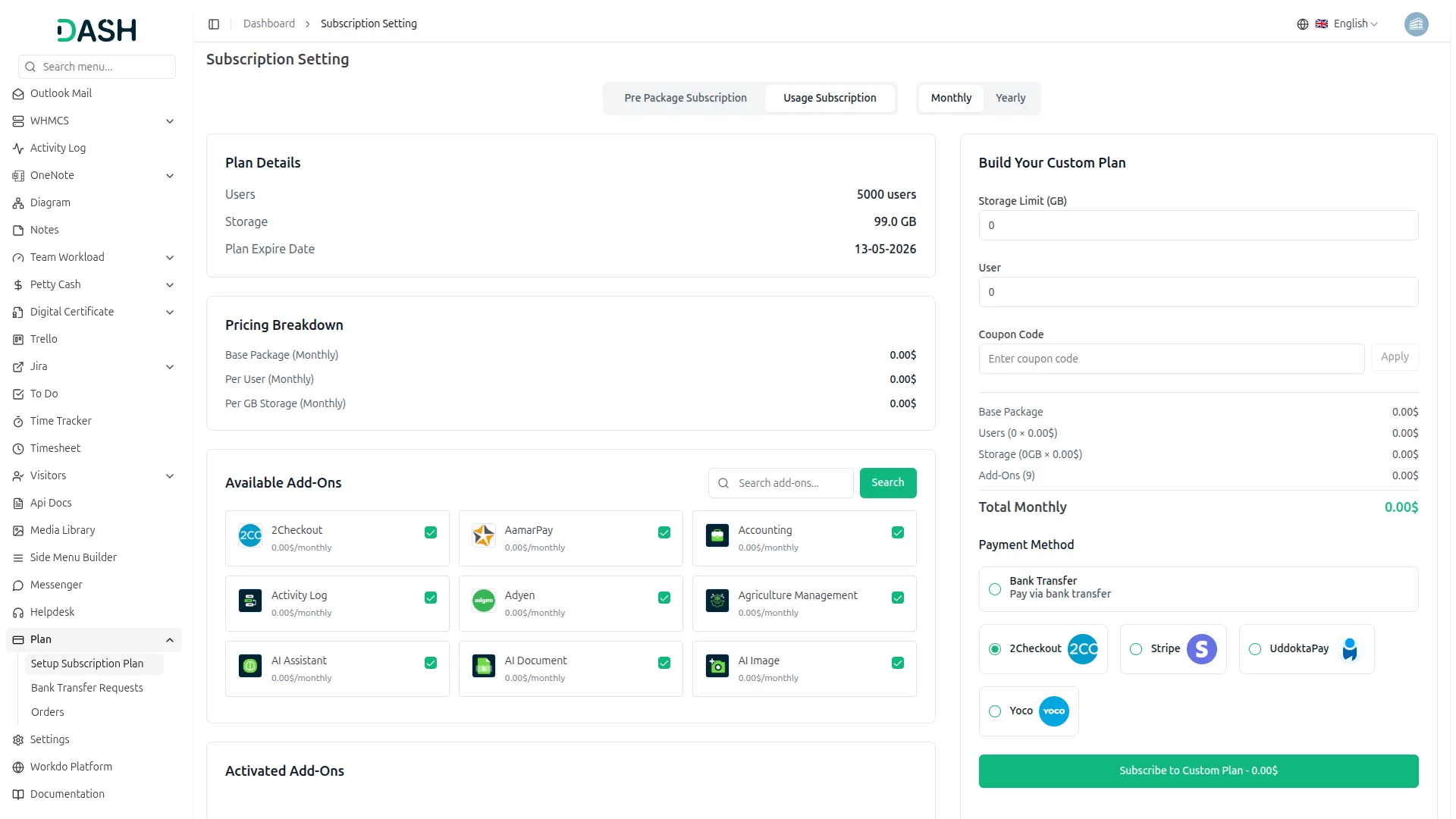Switch to Pre Package Subscription tab
1456x819 pixels.
pyautogui.click(x=686, y=98)
